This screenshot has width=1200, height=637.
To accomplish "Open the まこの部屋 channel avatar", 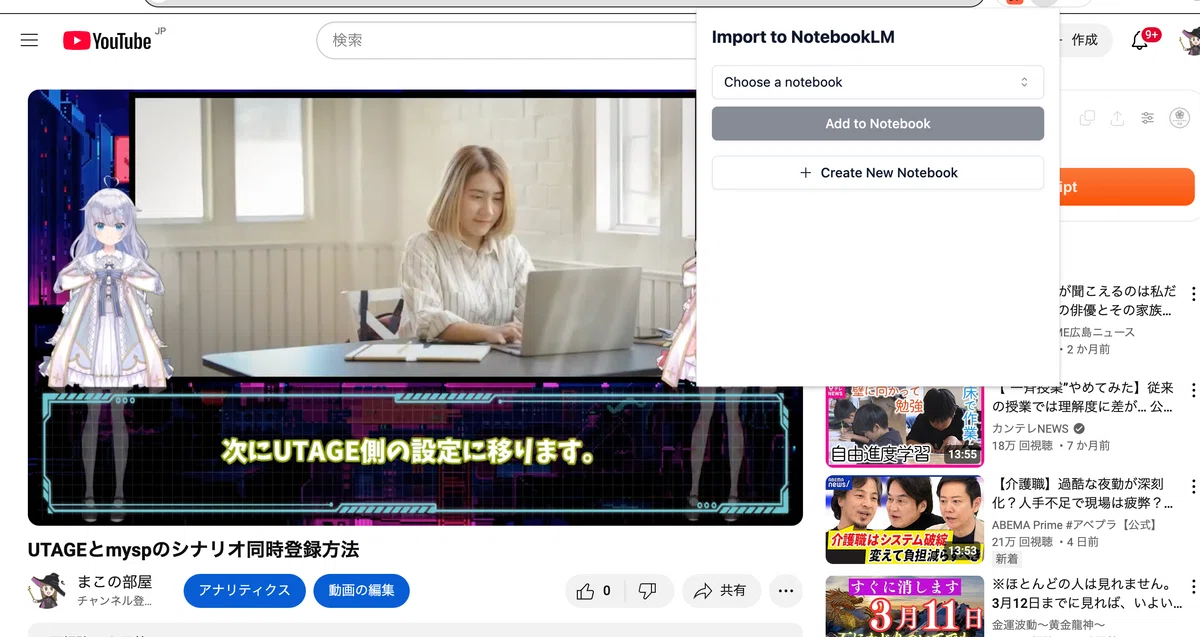I will 47,591.
